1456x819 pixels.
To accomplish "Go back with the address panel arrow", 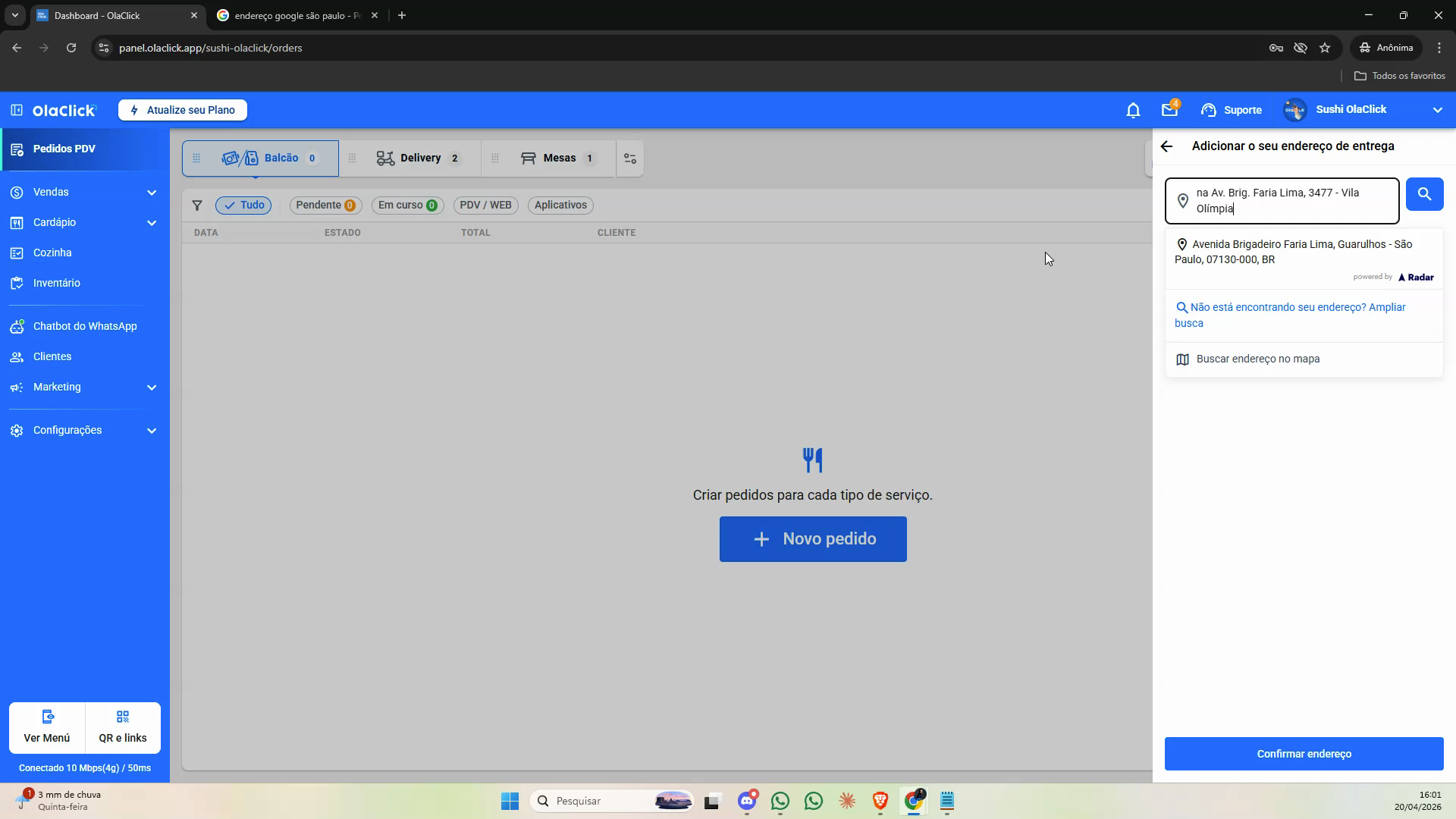I will point(1166,146).
